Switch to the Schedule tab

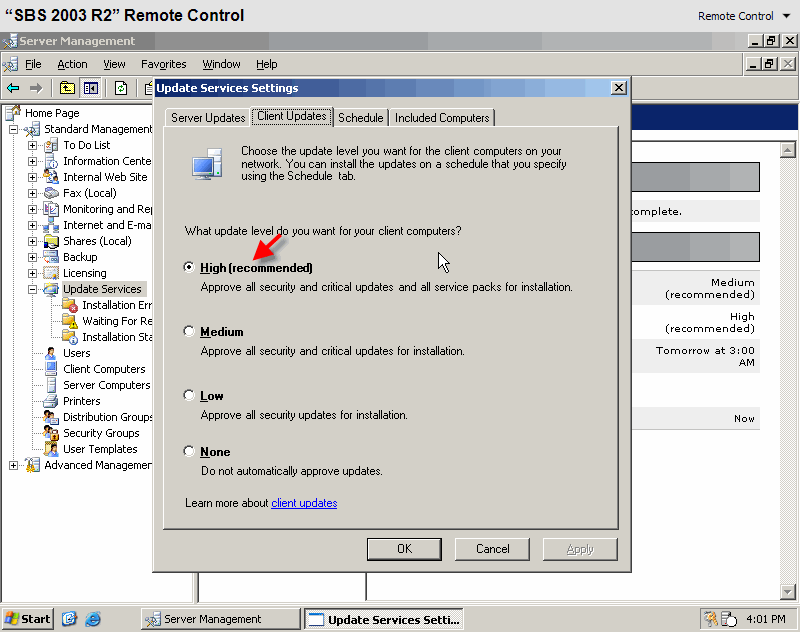point(360,118)
